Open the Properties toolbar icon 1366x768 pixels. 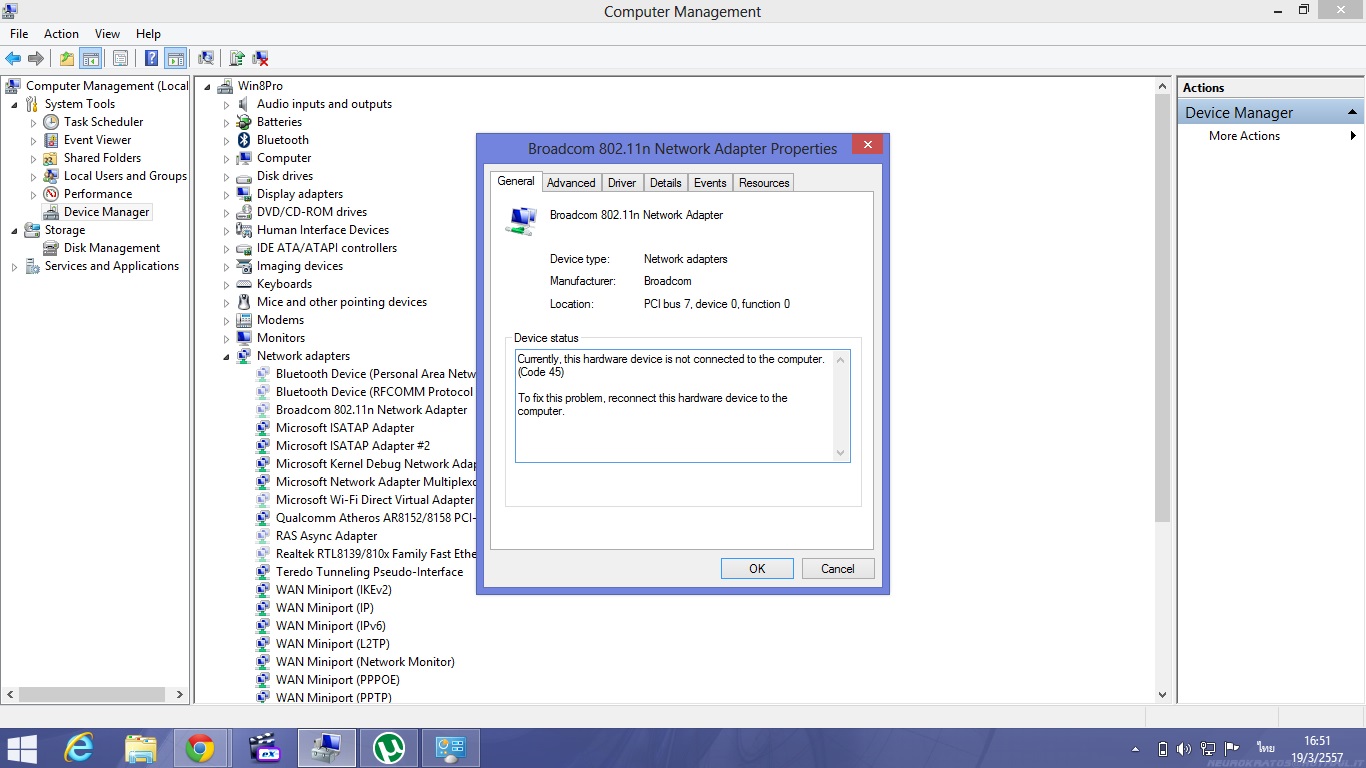[x=120, y=58]
